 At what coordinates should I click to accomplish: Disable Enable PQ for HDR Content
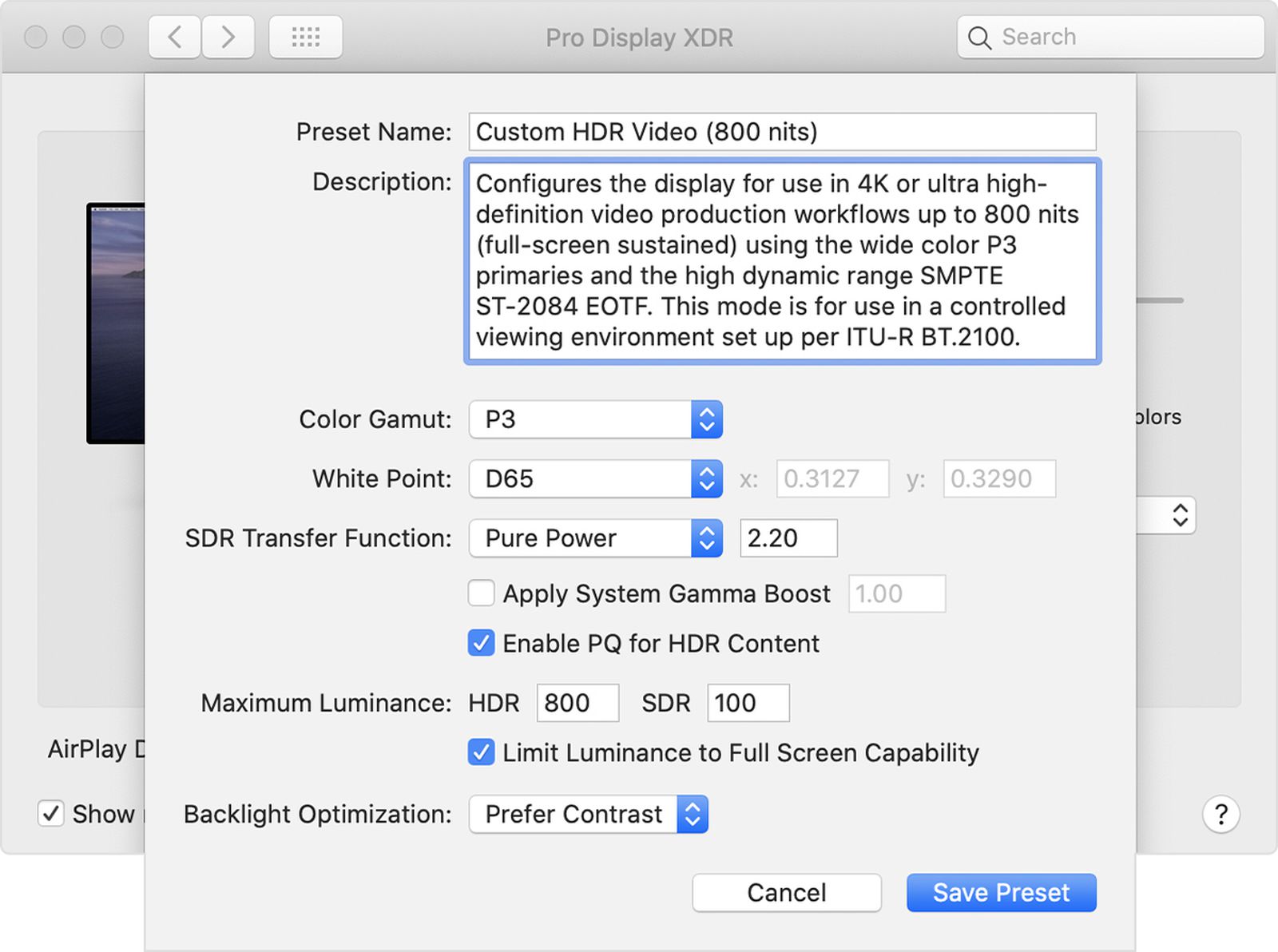pos(481,644)
